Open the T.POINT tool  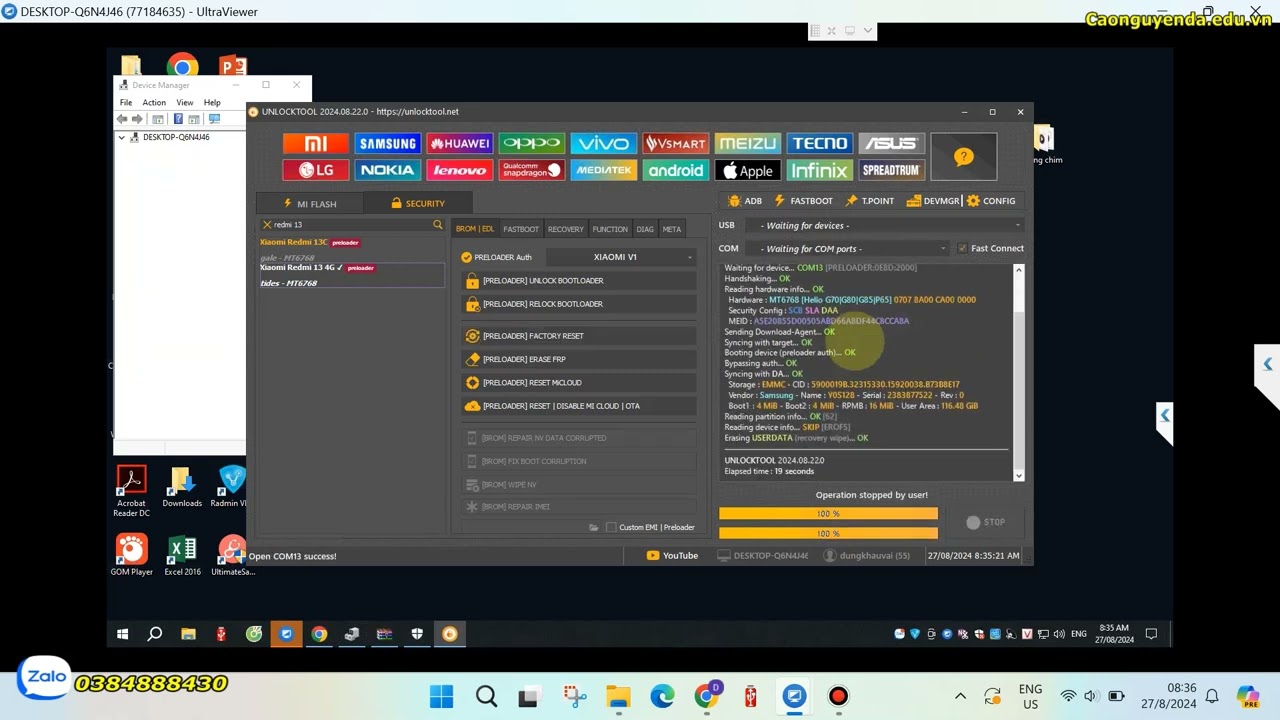tap(870, 201)
